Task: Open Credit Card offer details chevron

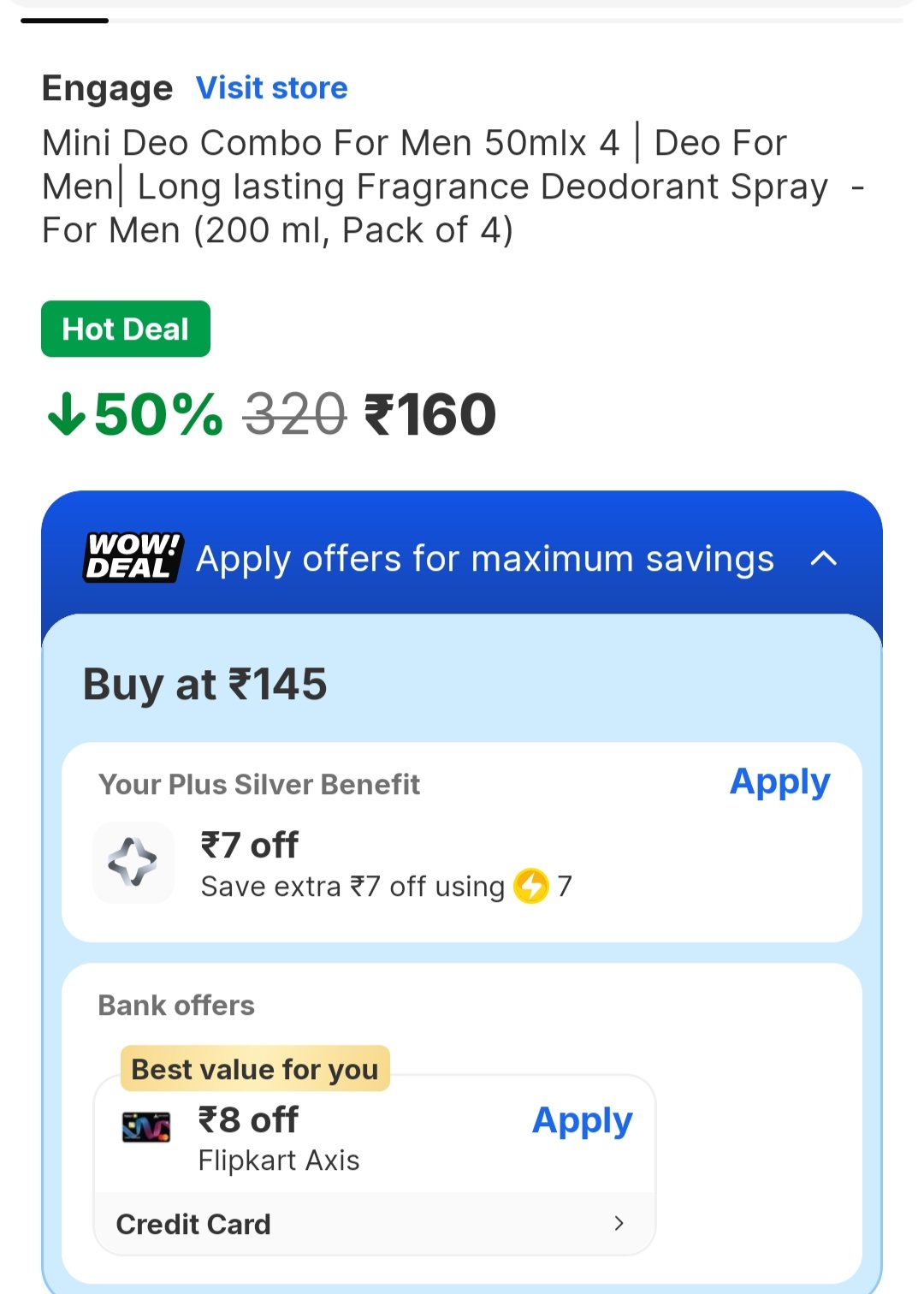Action: [619, 1224]
